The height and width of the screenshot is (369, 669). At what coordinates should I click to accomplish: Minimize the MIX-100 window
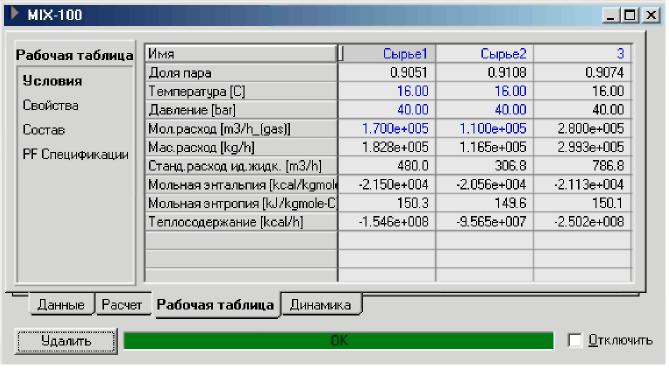611,16
